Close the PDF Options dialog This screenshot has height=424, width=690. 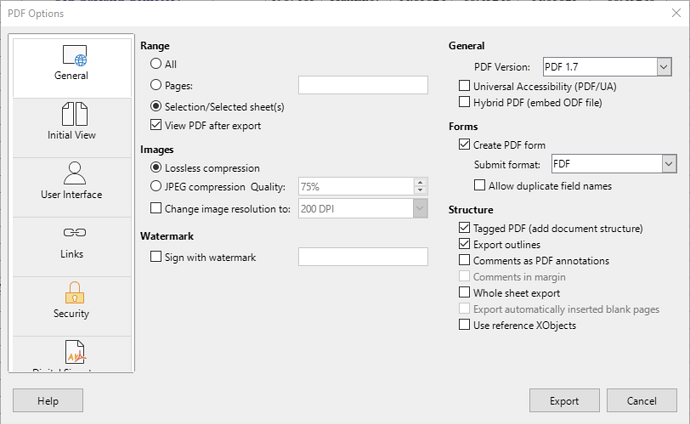coord(676,13)
